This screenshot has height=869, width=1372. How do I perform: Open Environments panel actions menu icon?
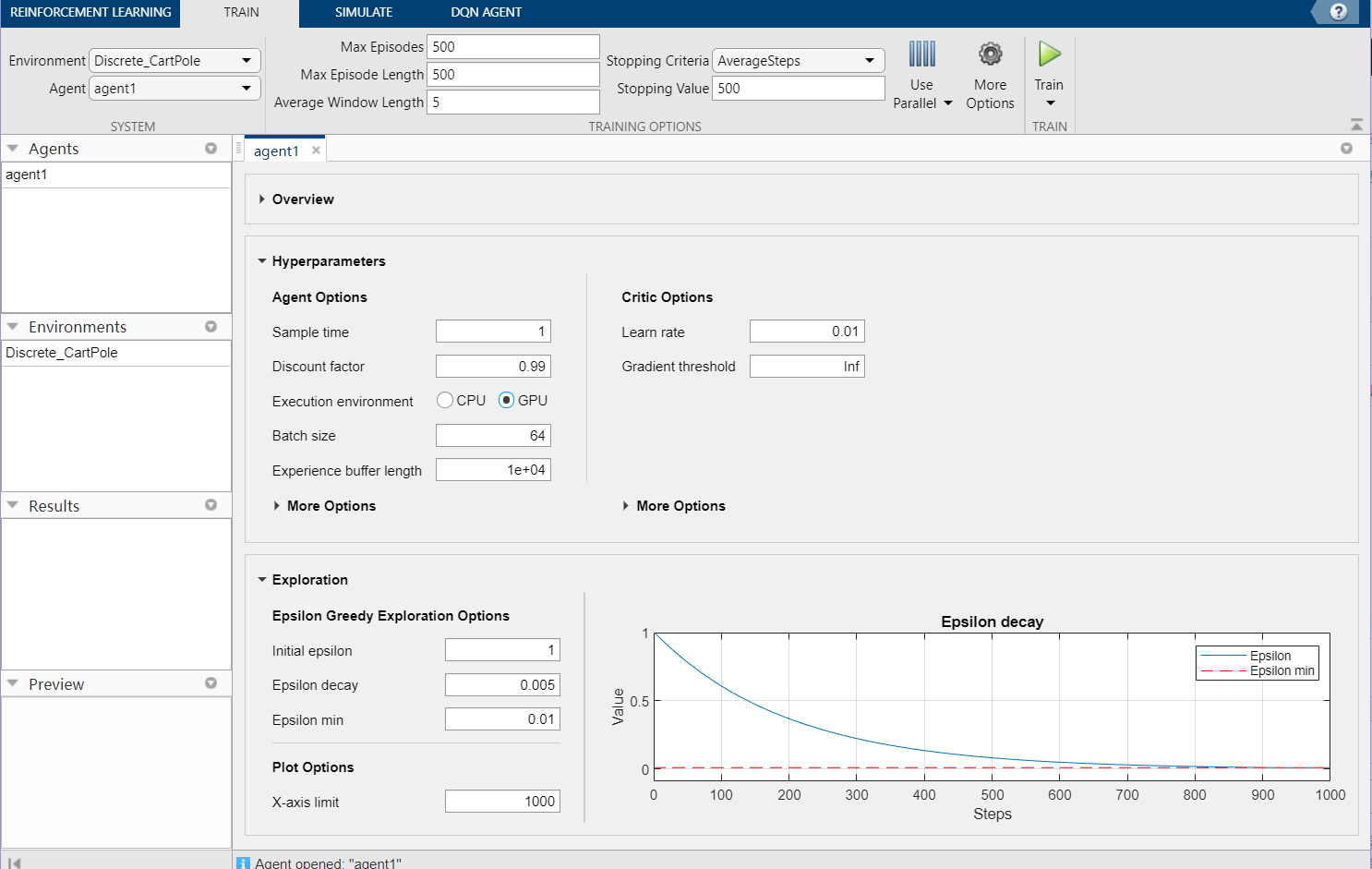[211, 327]
